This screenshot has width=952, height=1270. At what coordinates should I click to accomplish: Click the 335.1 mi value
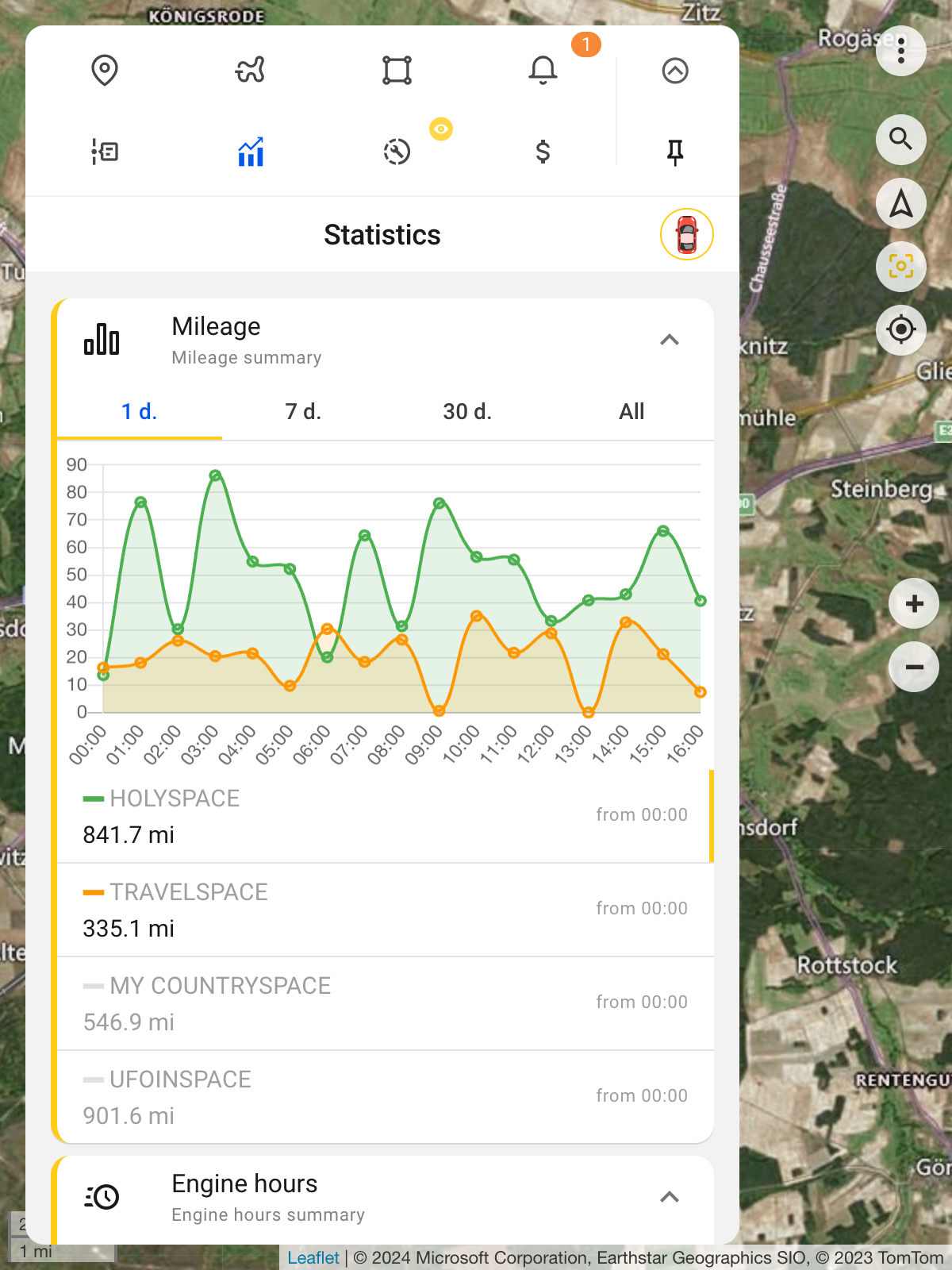129,929
